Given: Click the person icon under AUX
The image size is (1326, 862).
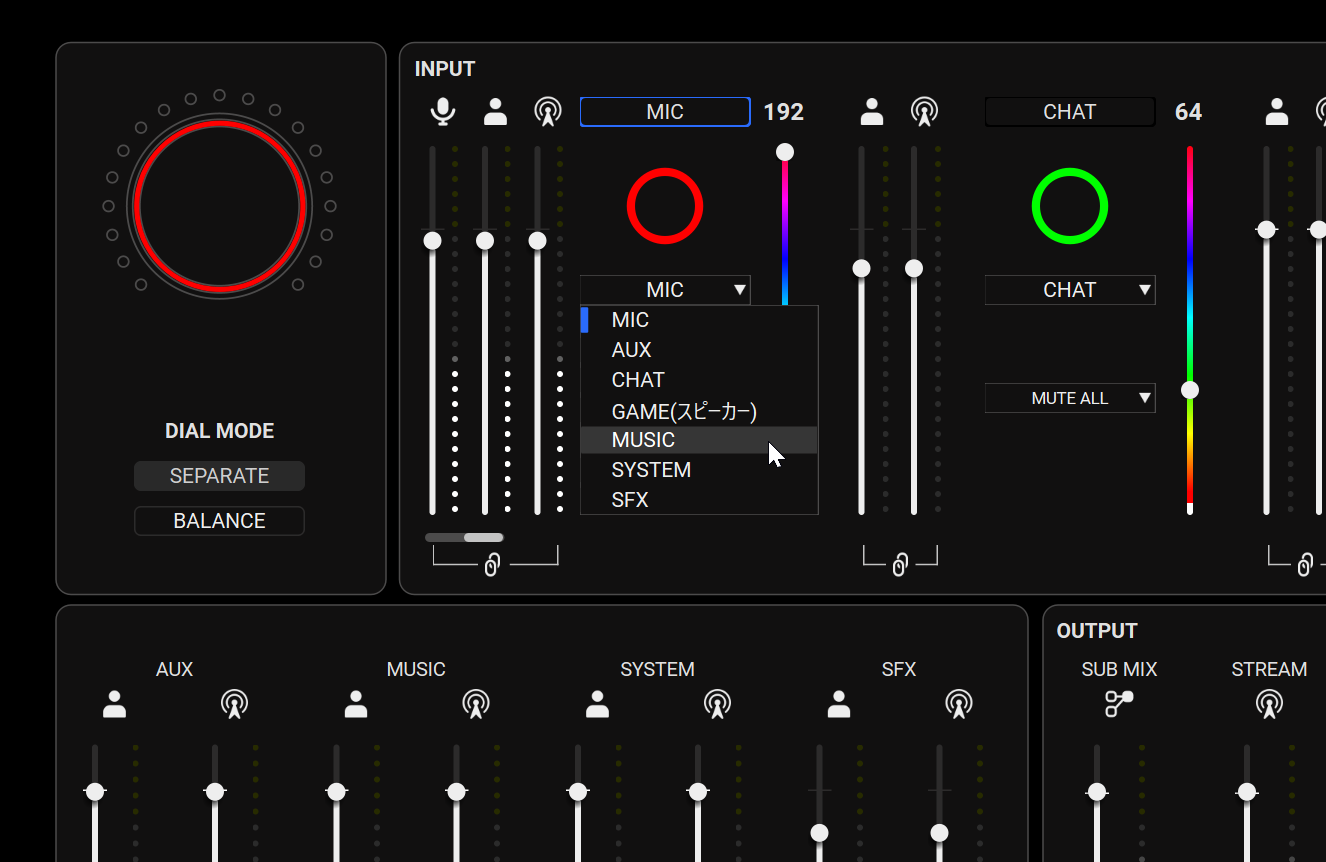Looking at the screenshot, I should [x=115, y=704].
